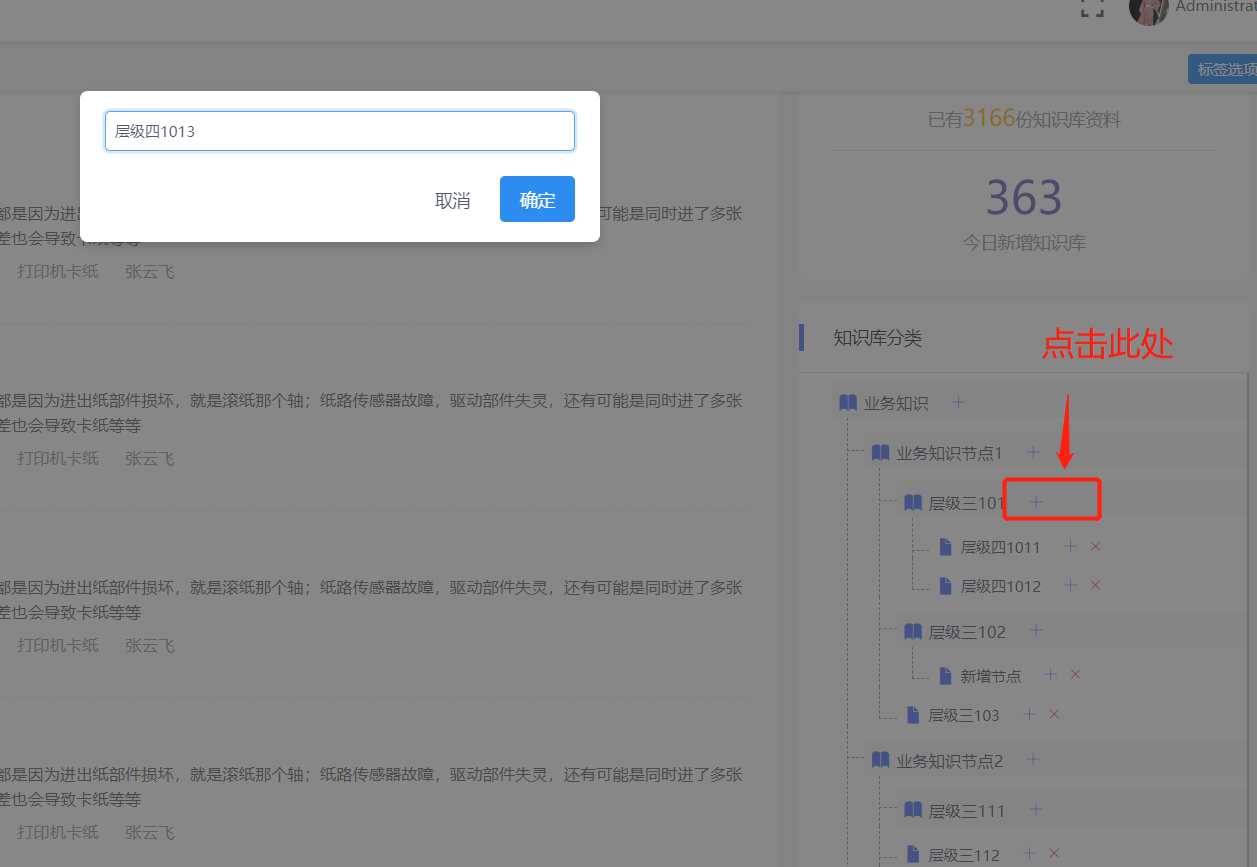This screenshot has height=867, width=1257.
Task: Click the + icon next to 业务知识节点1
Action: pos(1032,452)
